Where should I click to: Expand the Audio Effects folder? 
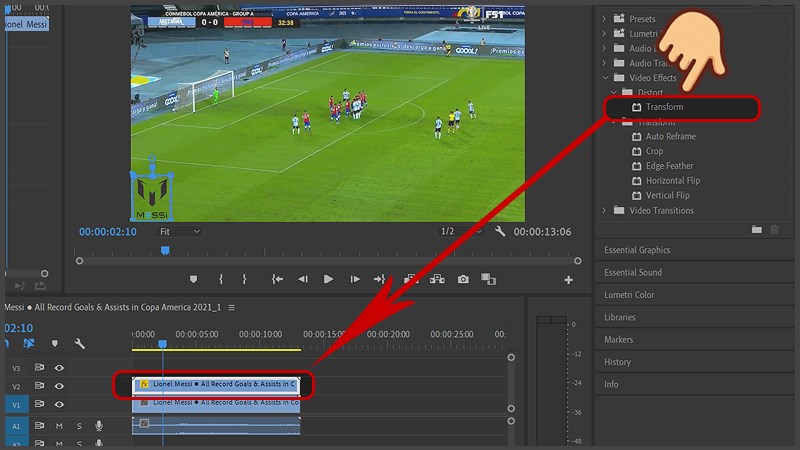604,48
